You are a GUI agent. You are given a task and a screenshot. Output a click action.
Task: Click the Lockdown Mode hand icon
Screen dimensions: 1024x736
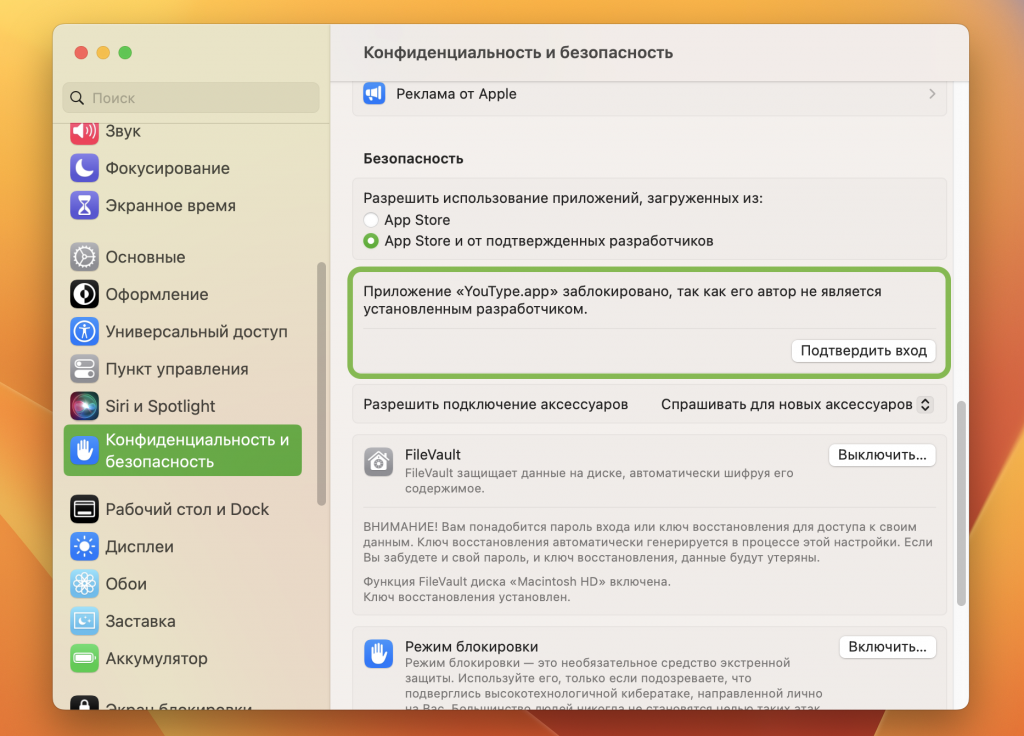coord(378,654)
